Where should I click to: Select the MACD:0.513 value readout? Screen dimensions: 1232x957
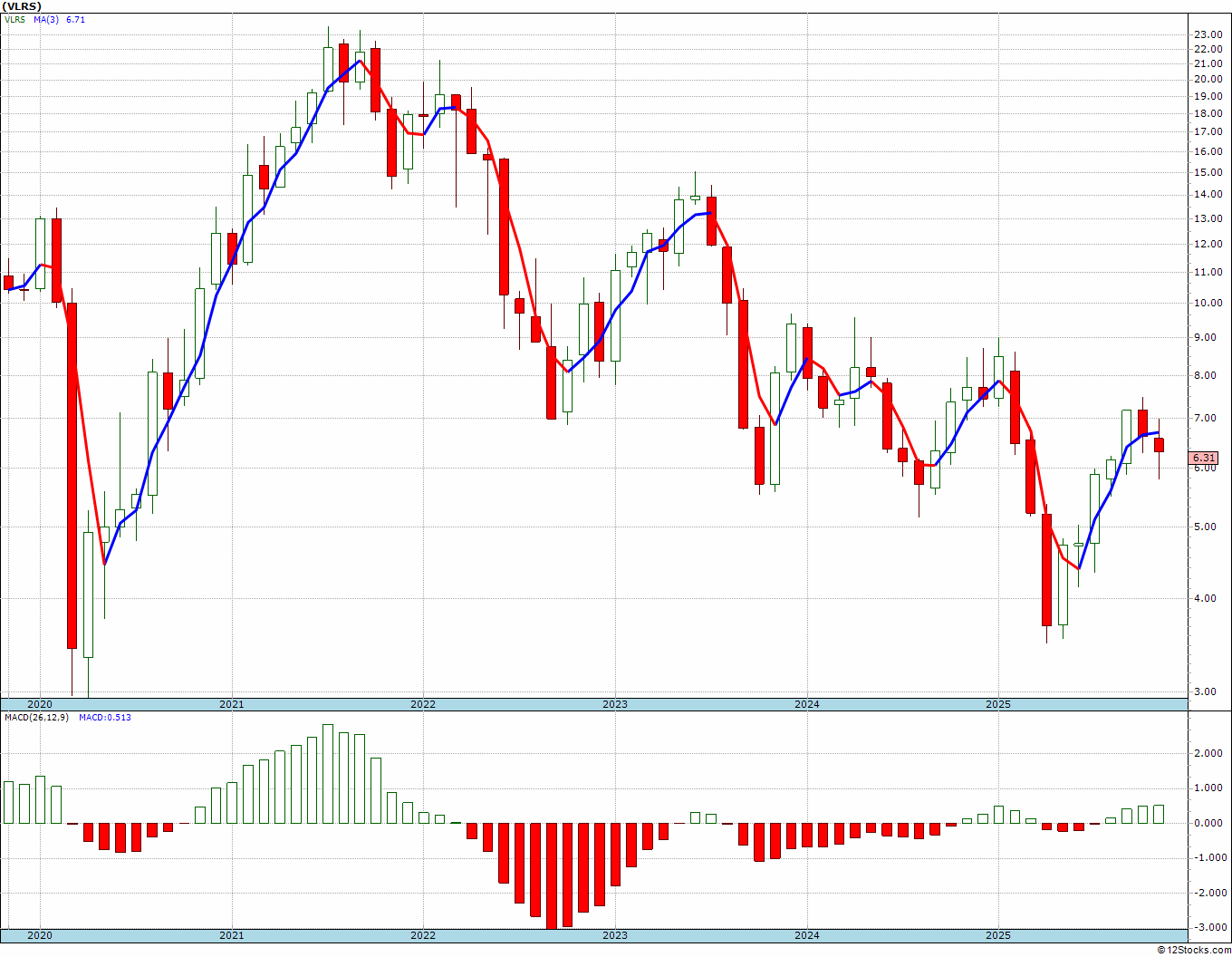coord(105,718)
